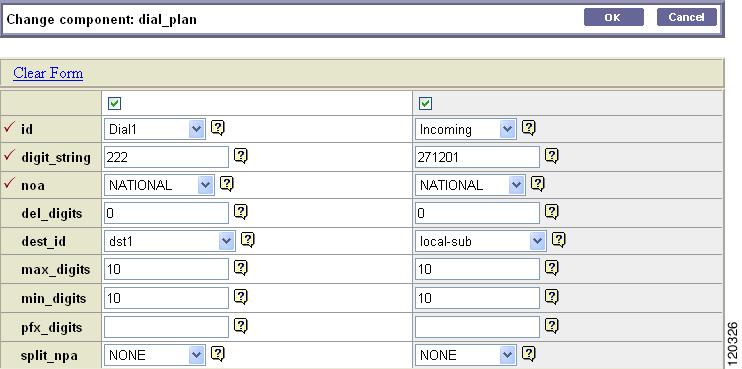Open help icon beside Dial1 id dropdown
Screen dimensions: 742x369
pyautogui.click(x=218, y=128)
